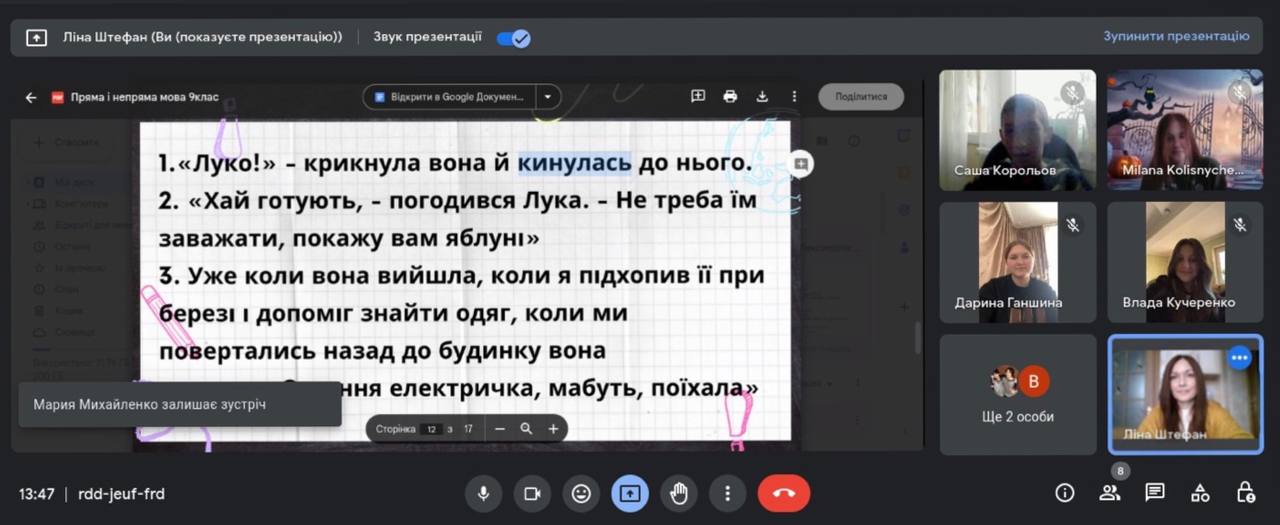Zoom in with the plus button
The height and width of the screenshot is (525, 1280).
(x=553, y=429)
